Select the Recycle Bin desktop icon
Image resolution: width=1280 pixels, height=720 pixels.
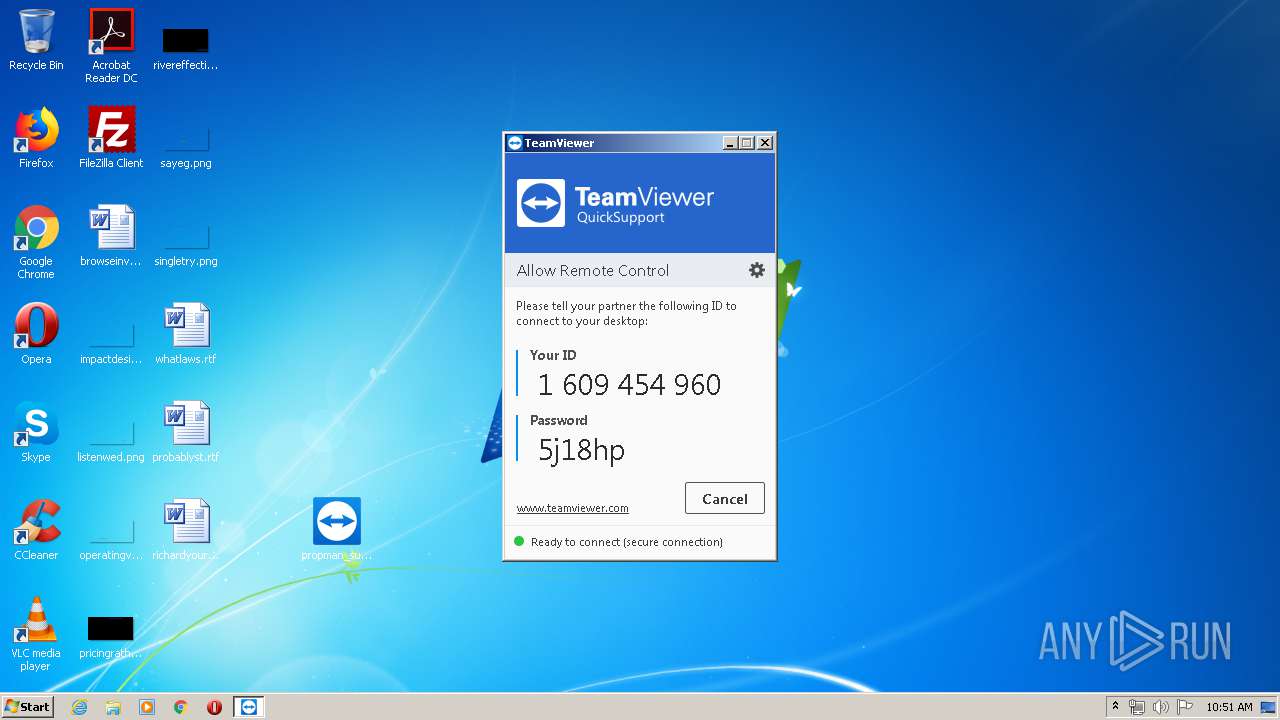[x=36, y=40]
